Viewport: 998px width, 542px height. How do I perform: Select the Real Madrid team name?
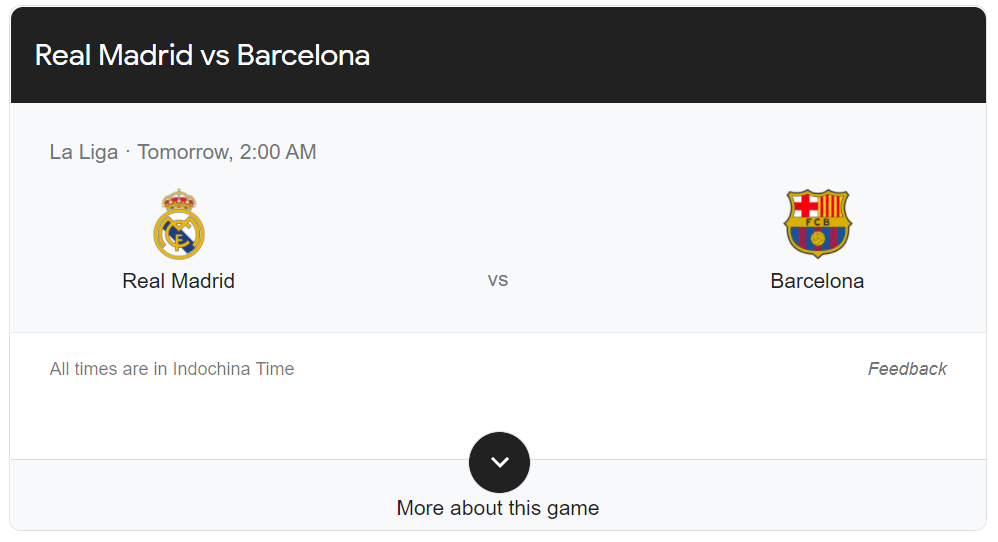point(178,281)
